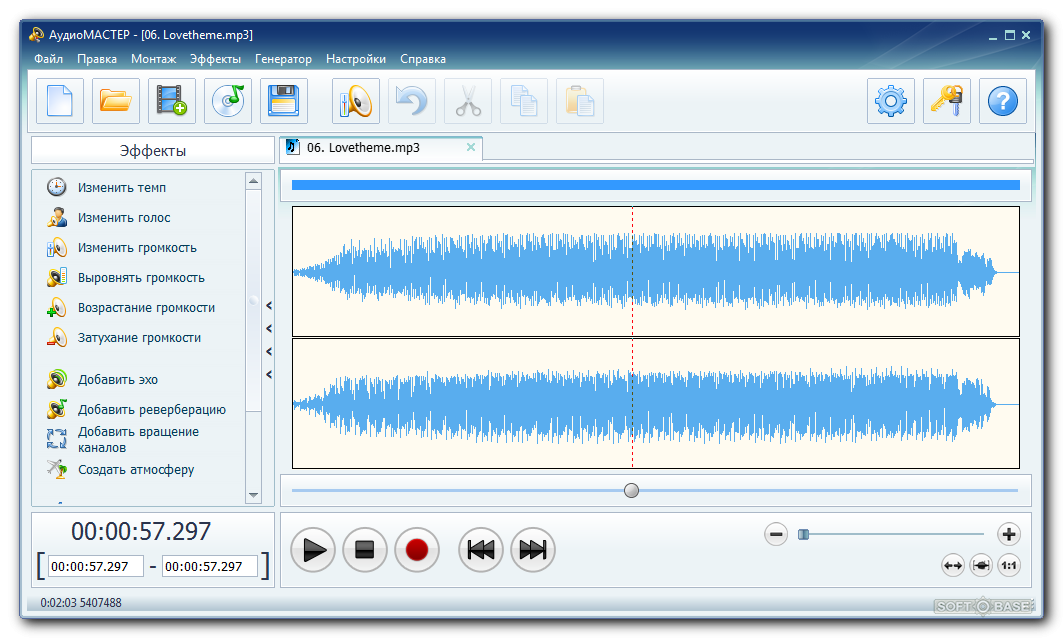The width and height of the screenshot is (1063, 638).
Task: Copy selection using the copy icon
Action: pos(524,101)
